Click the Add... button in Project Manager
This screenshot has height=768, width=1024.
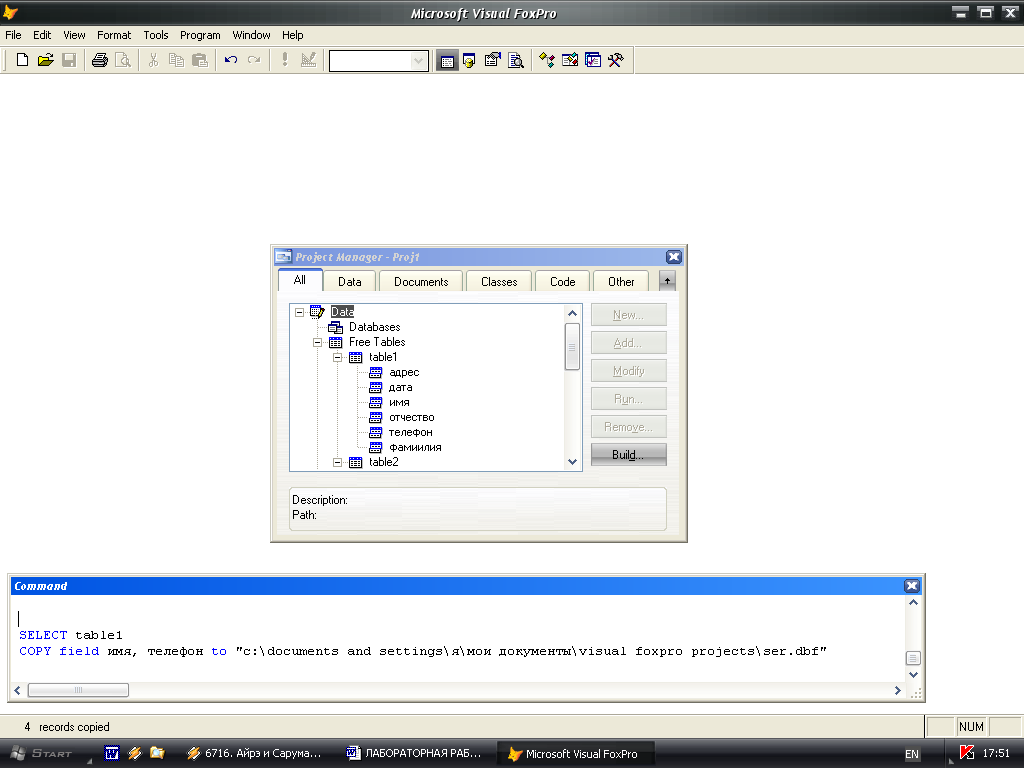628,343
